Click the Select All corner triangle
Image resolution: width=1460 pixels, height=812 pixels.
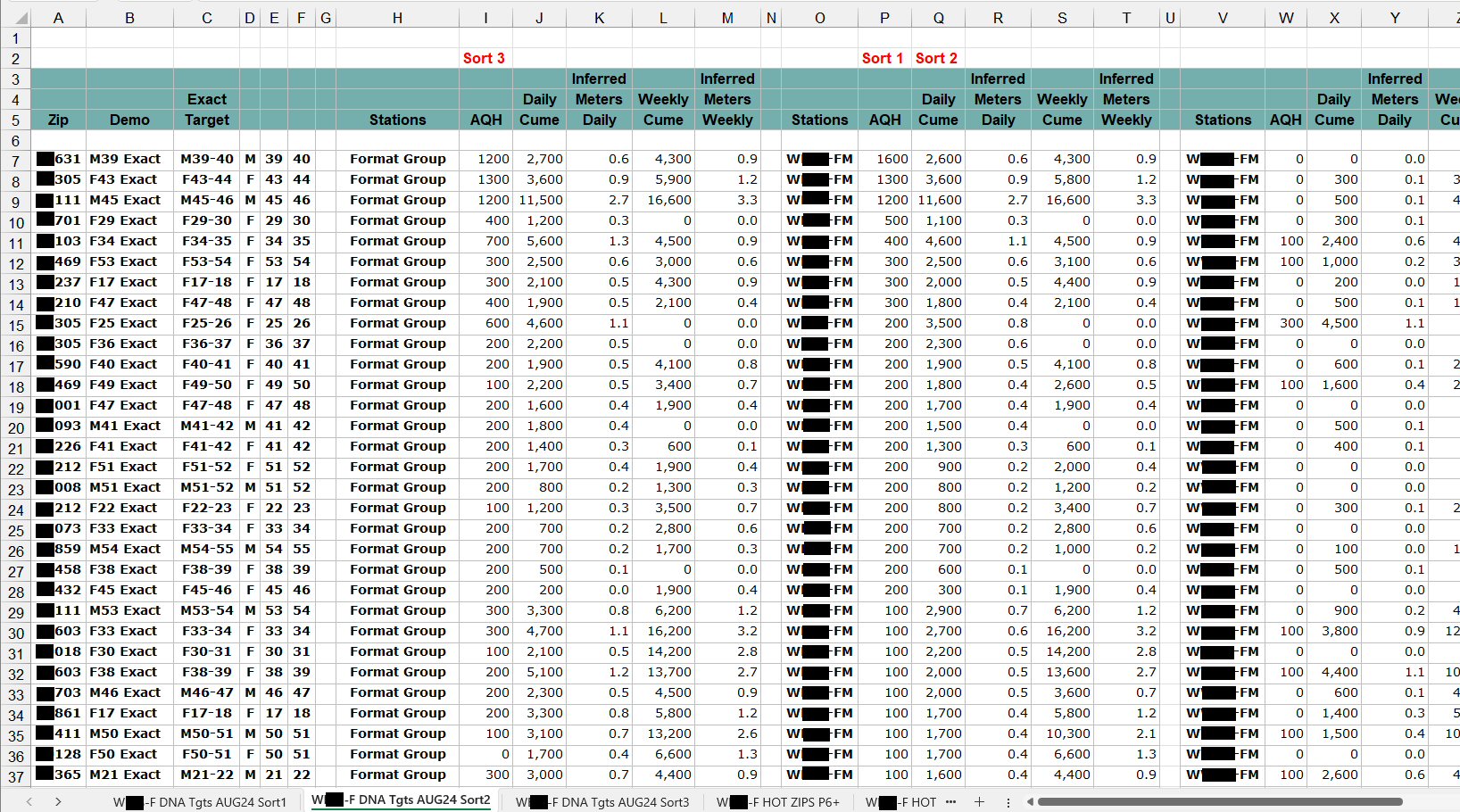[21, 18]
